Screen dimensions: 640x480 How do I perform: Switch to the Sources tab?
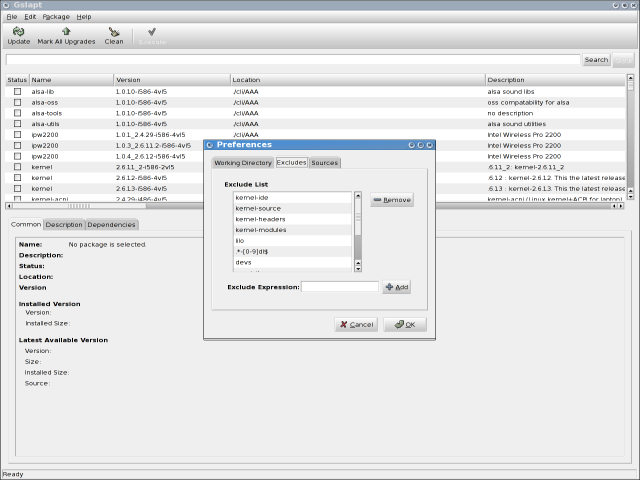point(324,162)
